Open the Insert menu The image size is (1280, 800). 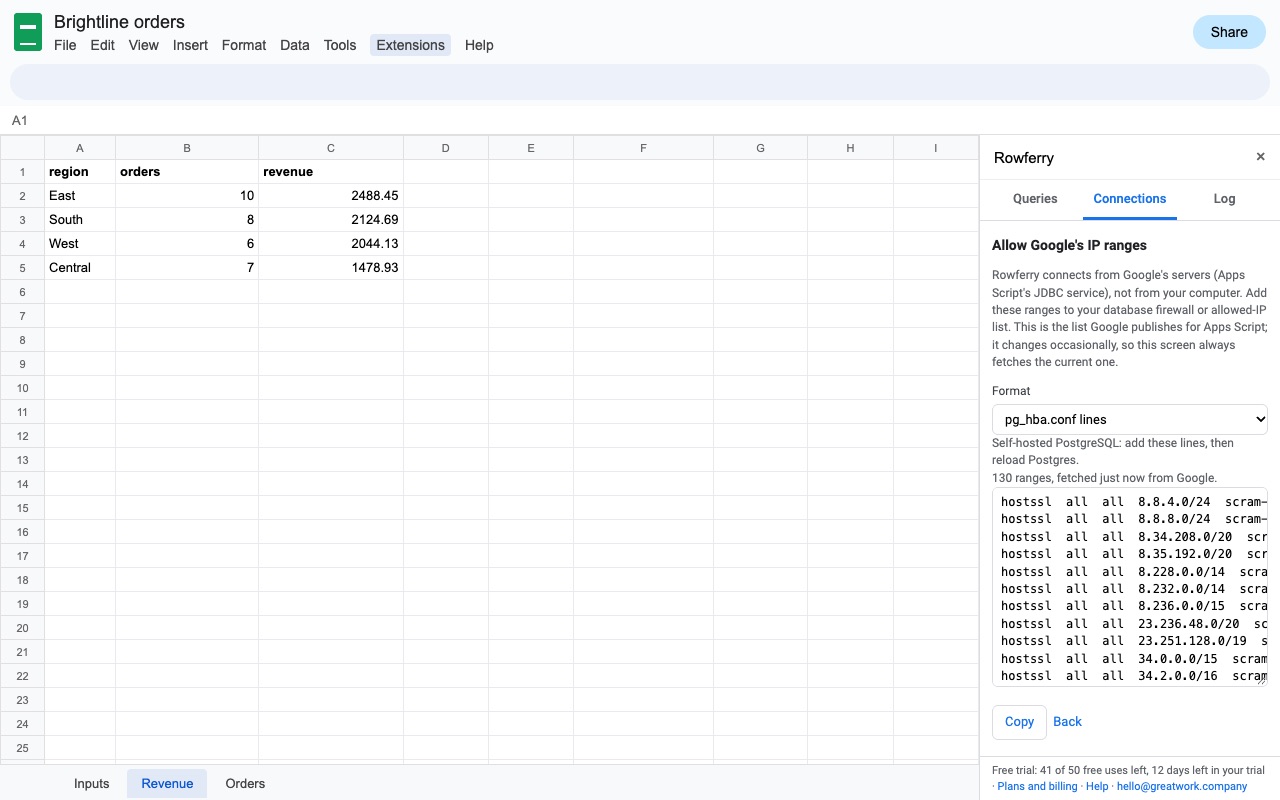[190, 45]
